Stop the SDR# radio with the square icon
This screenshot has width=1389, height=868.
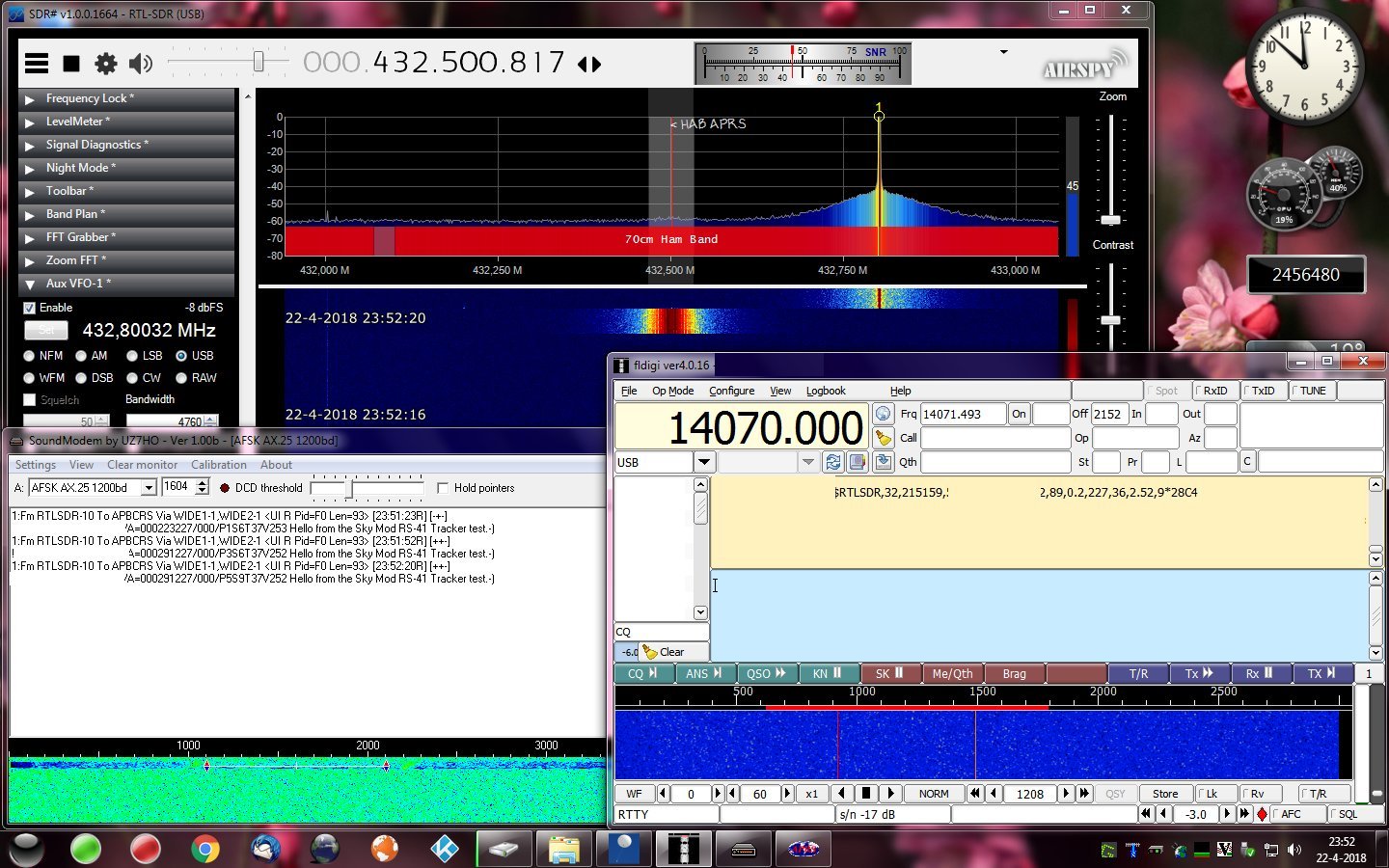(71, 64)
